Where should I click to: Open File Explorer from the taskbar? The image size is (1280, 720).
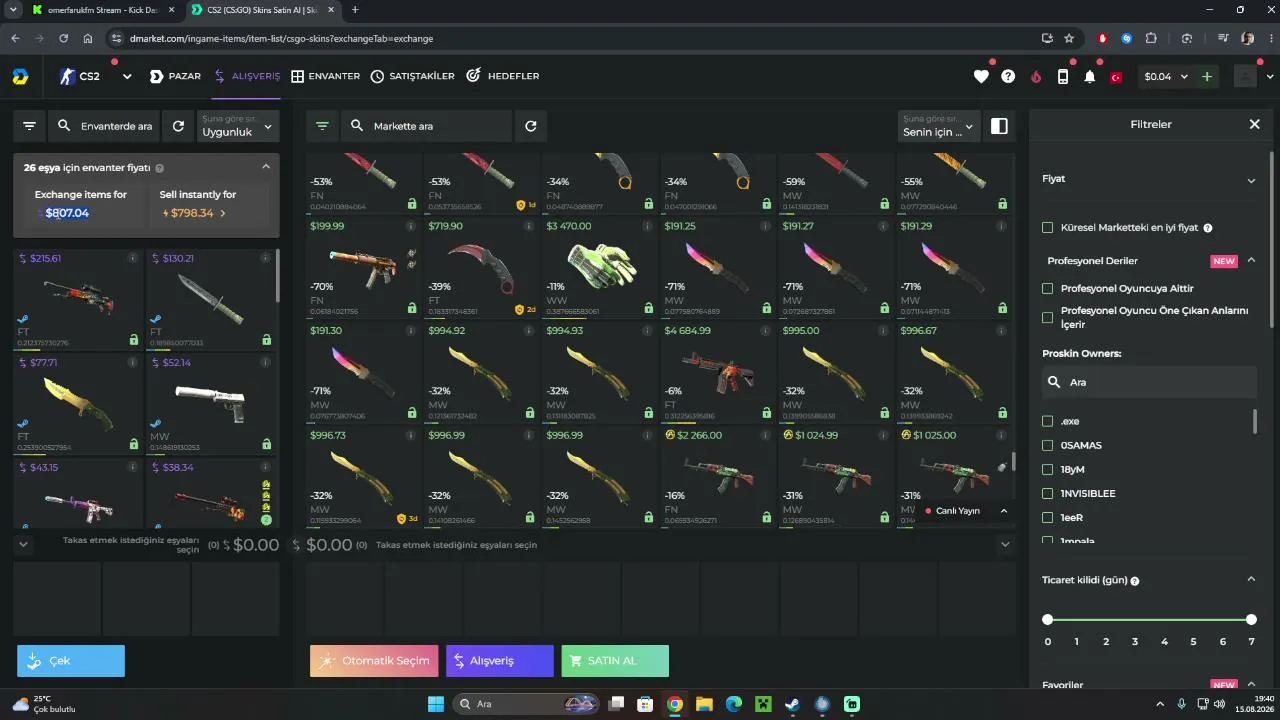(704, 704)
